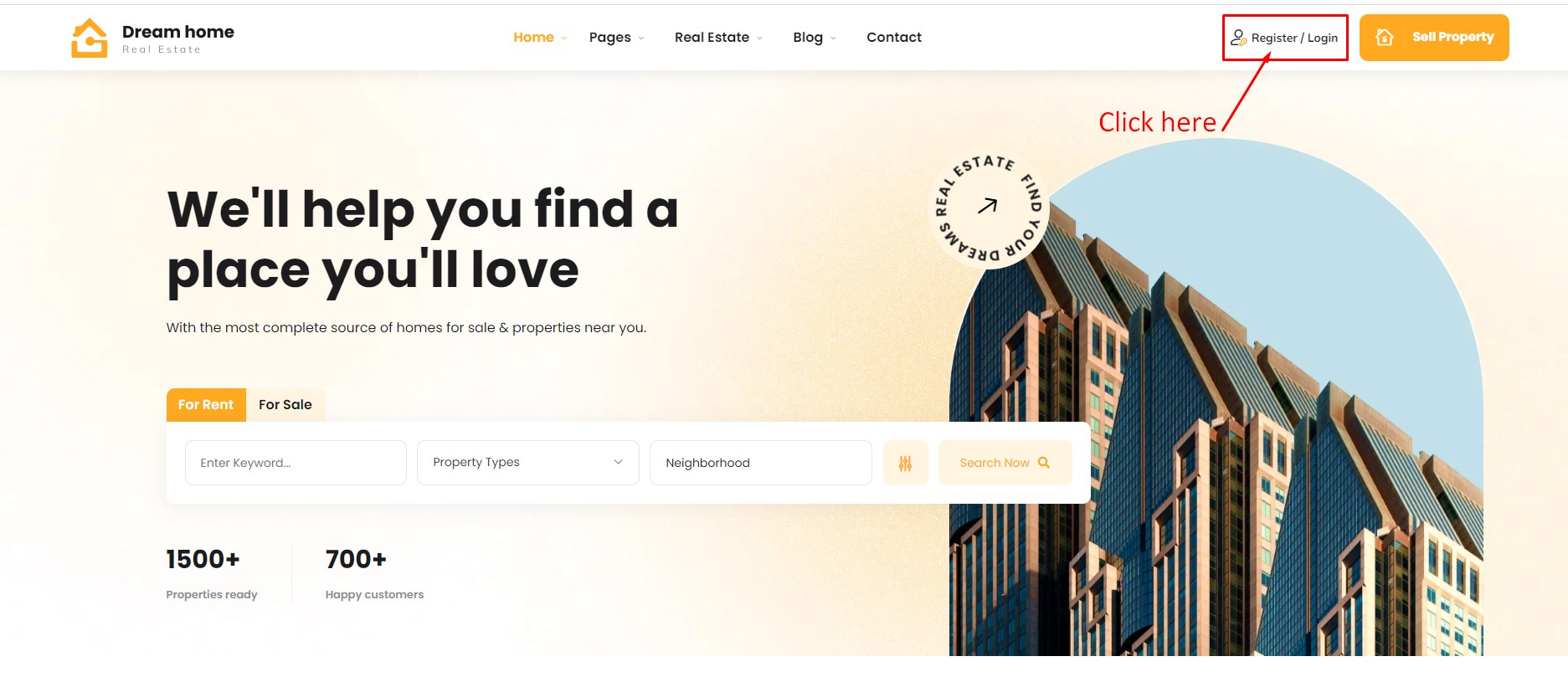
Task: Go to the Contact page
Action: click(893, 37)
